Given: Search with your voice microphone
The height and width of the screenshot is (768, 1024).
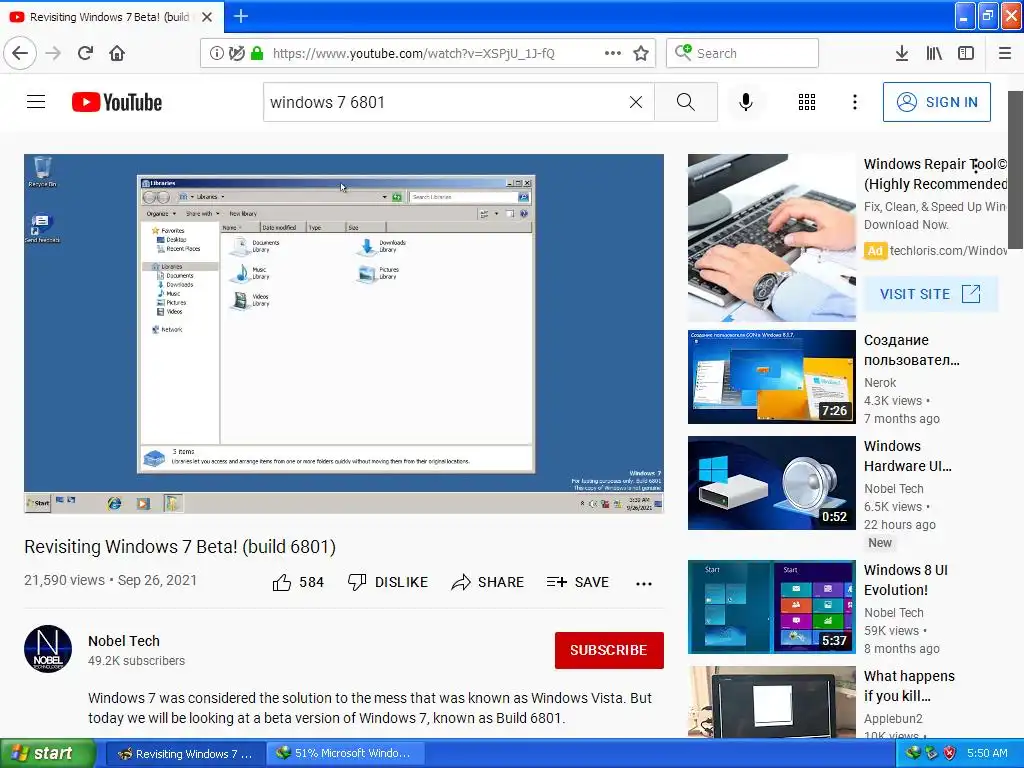Looking at the screenshot, I should [746, 102].
